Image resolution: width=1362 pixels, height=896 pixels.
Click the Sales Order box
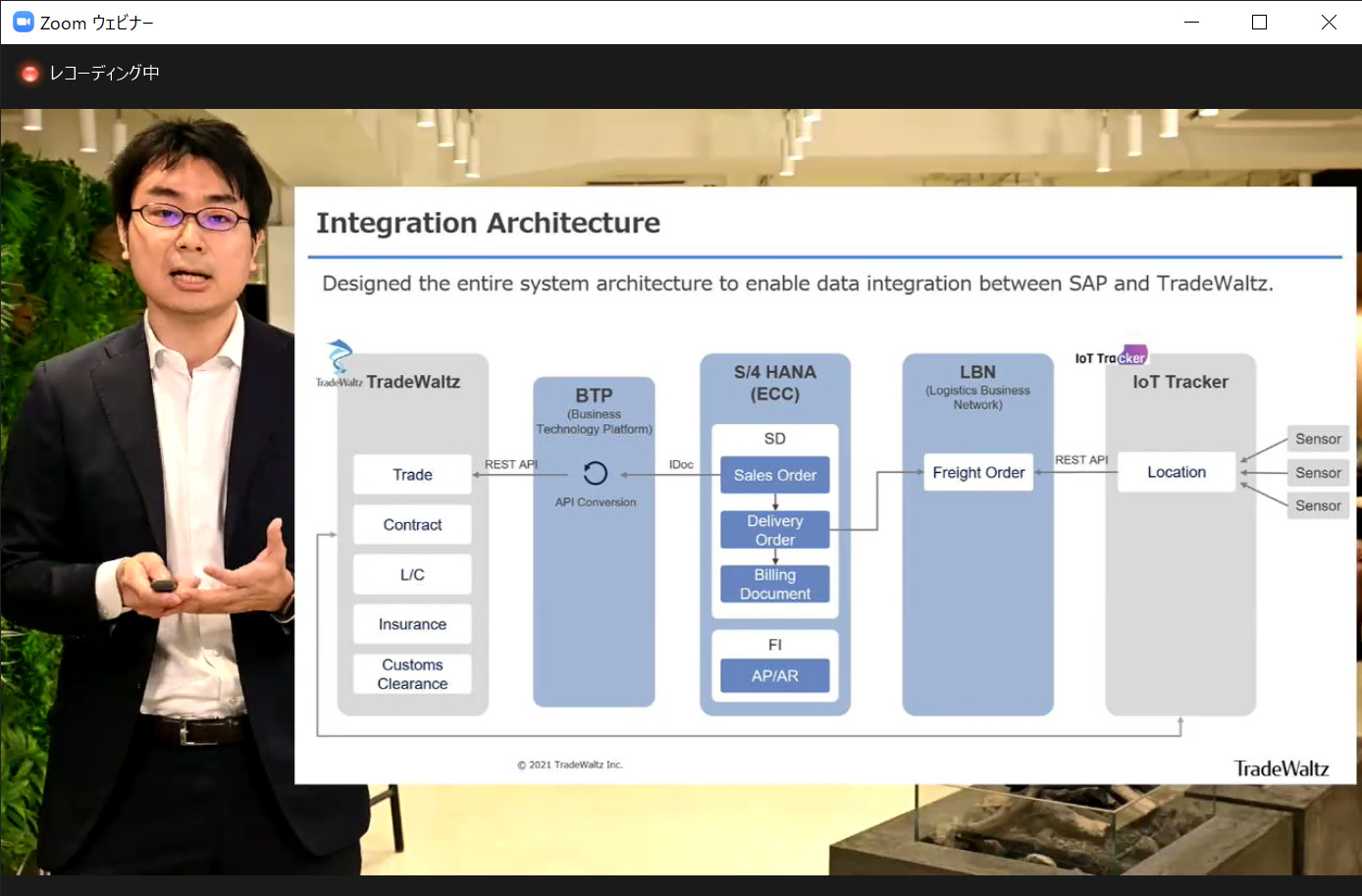(775, 475)
